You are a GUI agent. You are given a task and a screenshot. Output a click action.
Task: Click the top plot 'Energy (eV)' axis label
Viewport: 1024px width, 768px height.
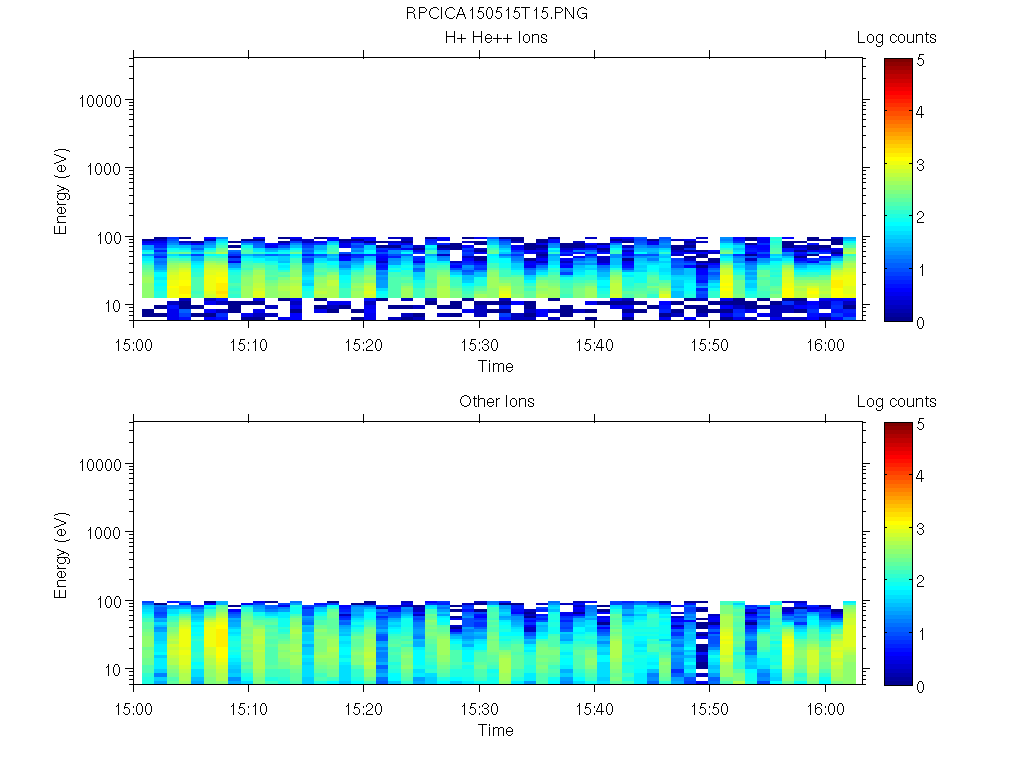pos(61,191)
